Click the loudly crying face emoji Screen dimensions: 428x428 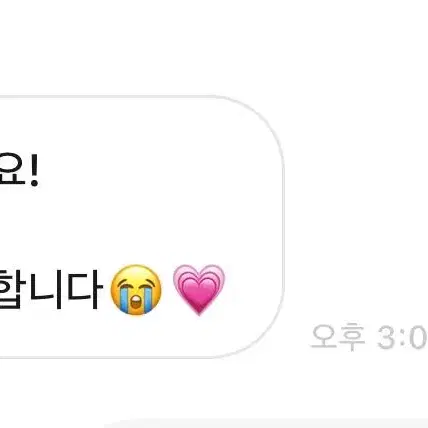pyautogui.click(x=136, y=290)
